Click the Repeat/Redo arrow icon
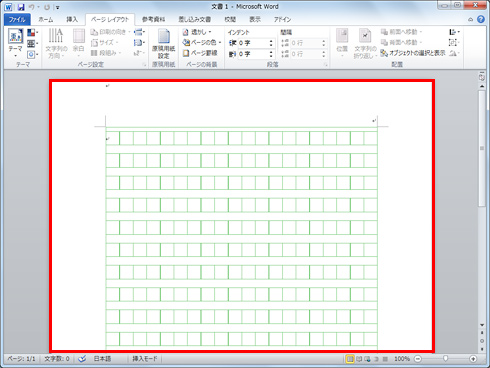Screen dimensions: 490x368 [47, 7]
